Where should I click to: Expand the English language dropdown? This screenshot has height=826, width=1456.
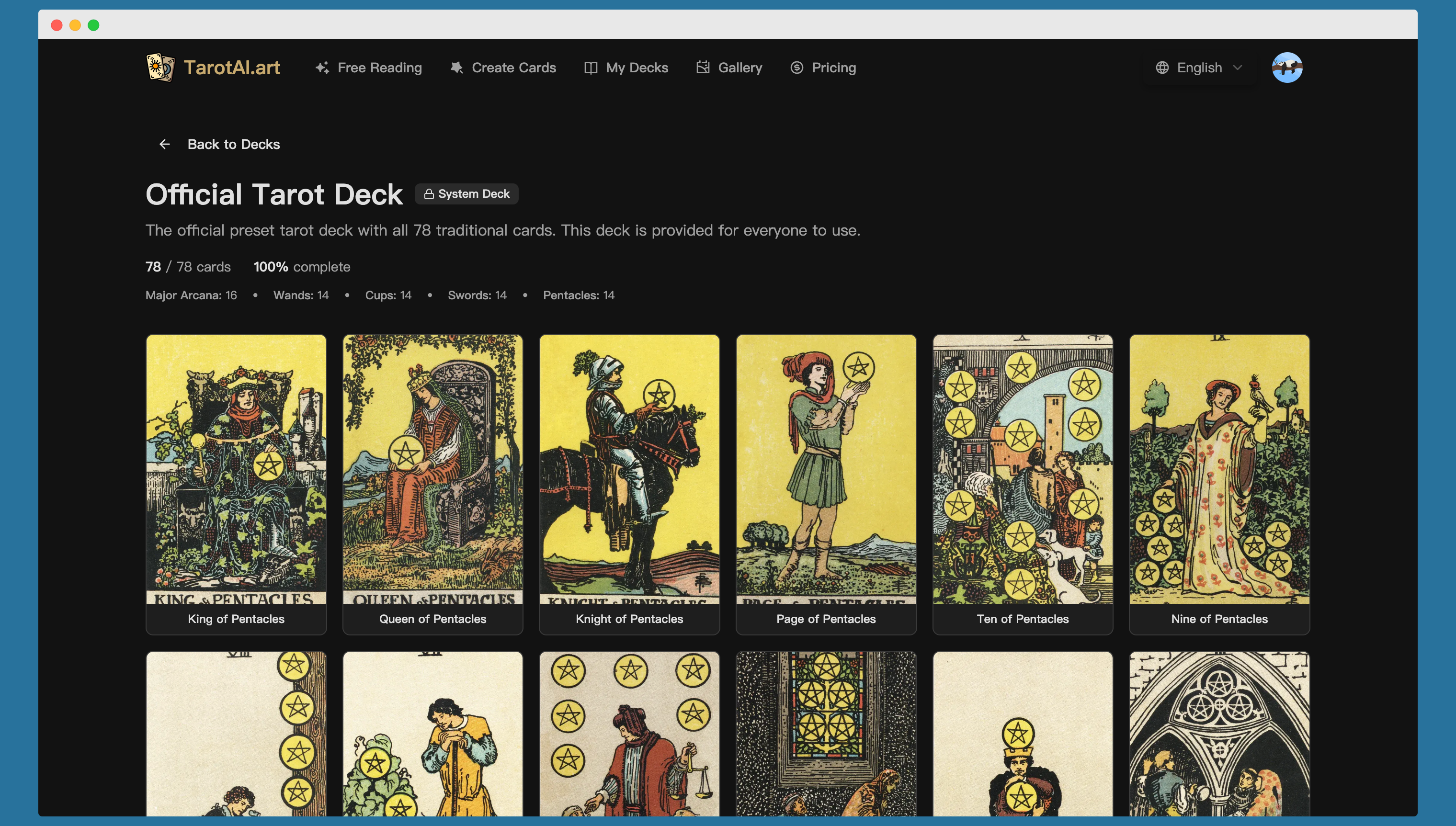pyautogui.click(x=1200, y=68)
